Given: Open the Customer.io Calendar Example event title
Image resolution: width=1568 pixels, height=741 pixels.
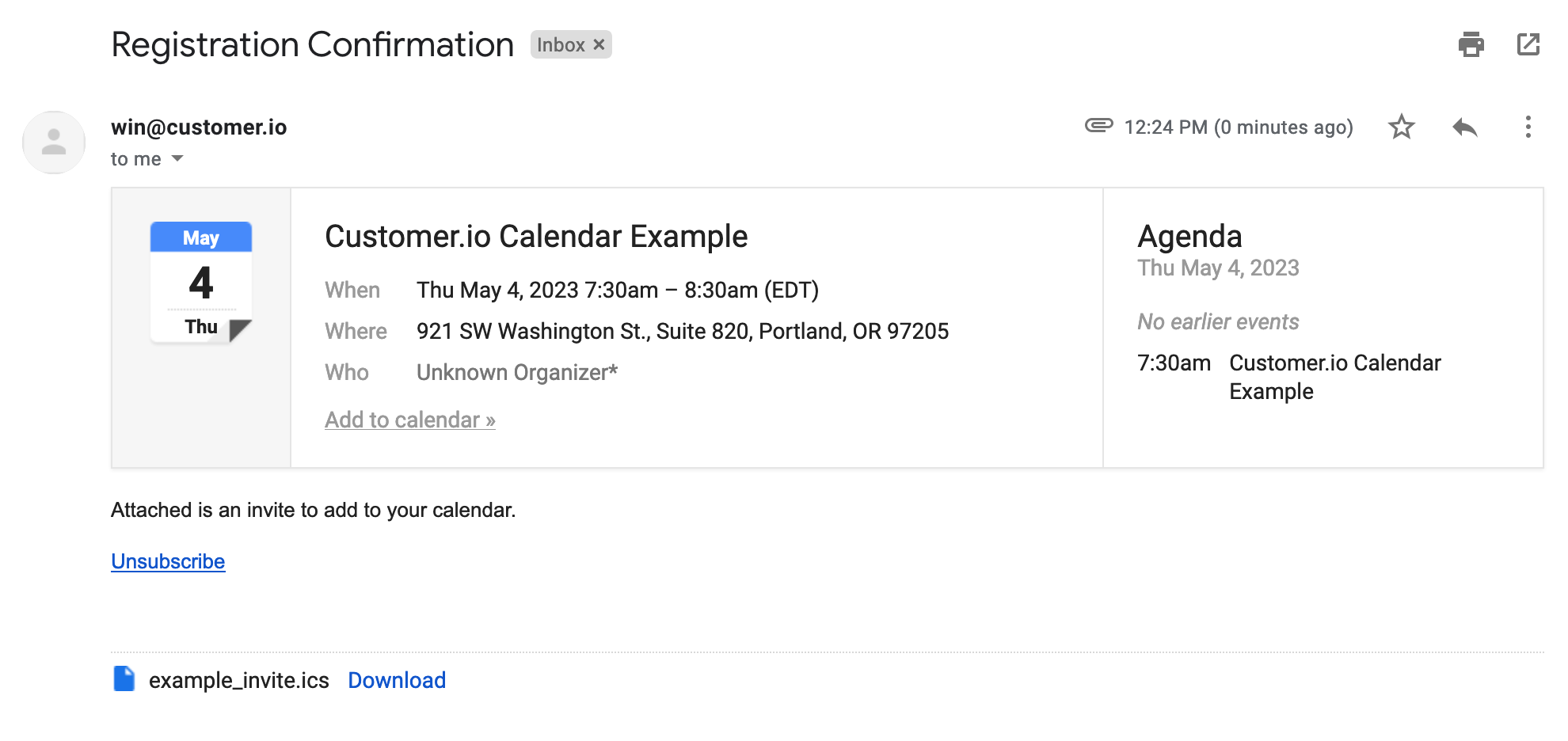Looking at the screenshot, I should pos(536,236).
